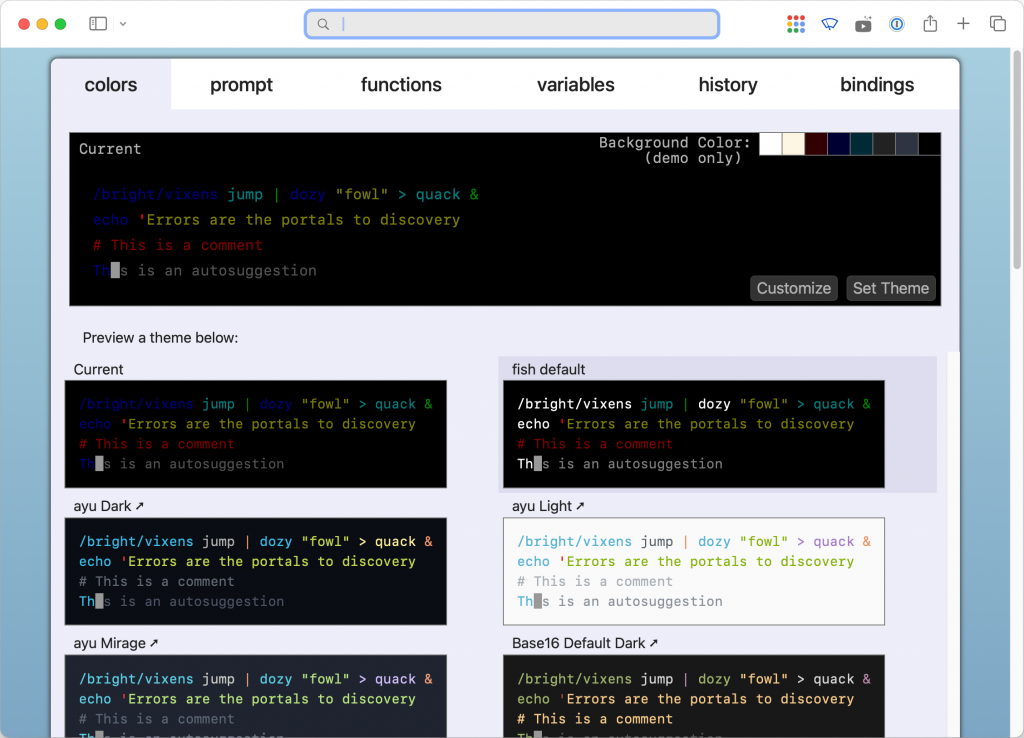Show the tab overview icon

click(997, 24)
